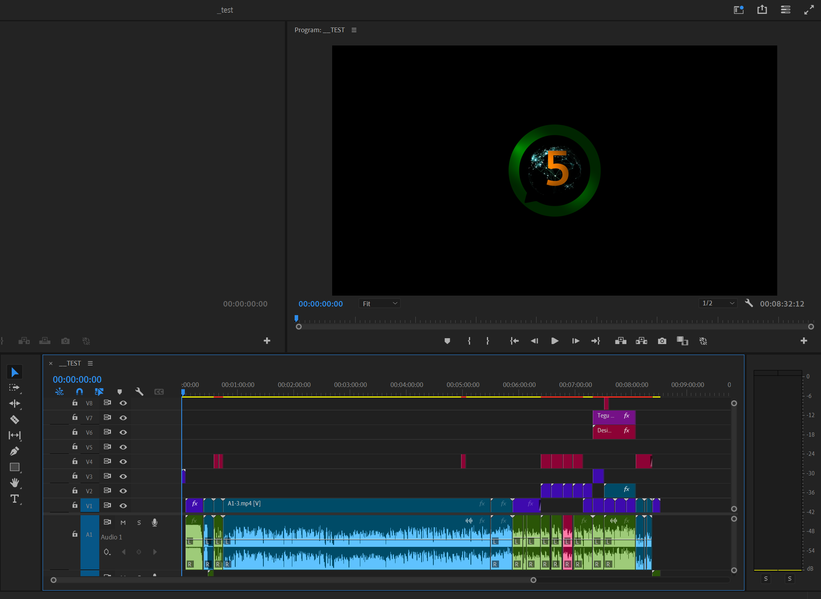Click Export Frame camera icon
Image resolution: width=821 pixels, height=599 pixels.
pyautogui.click(x=662, y=341)
